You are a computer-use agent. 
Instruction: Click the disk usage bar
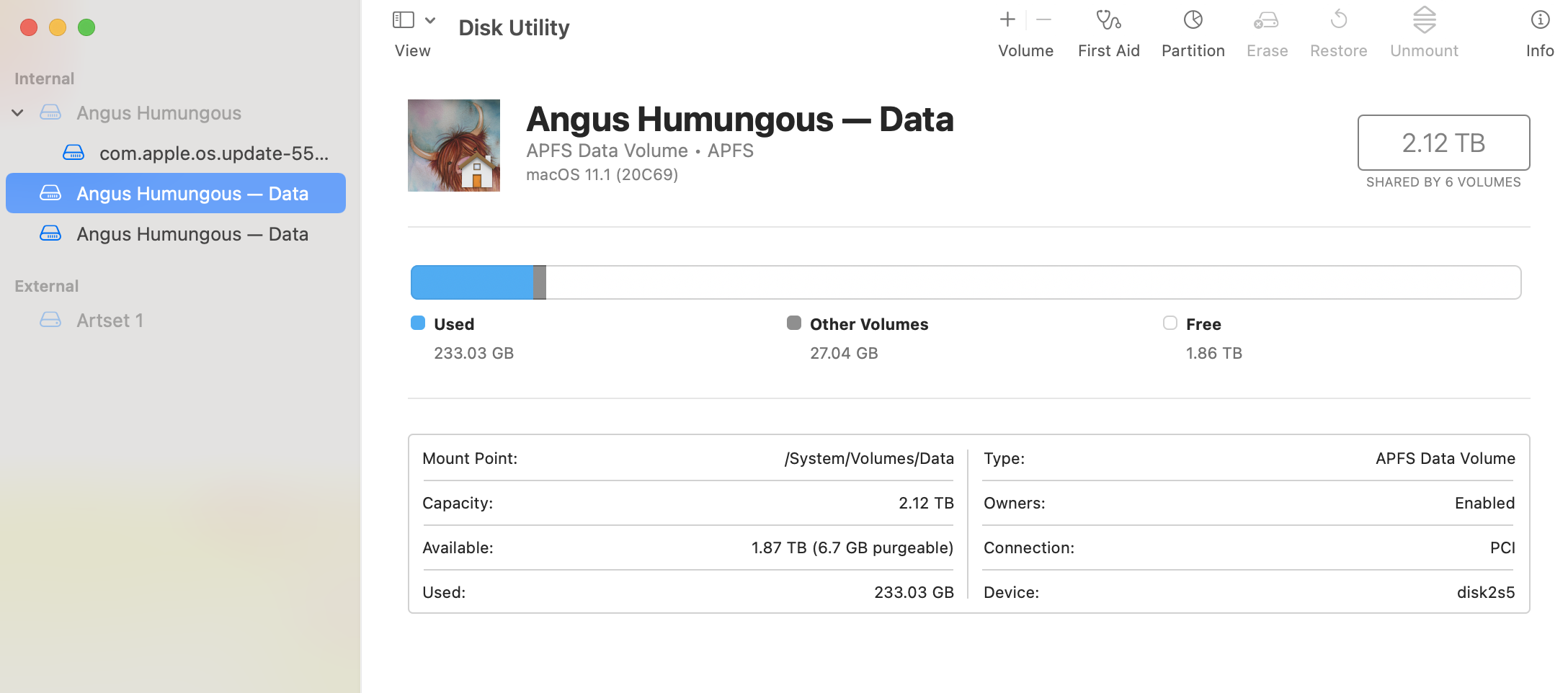click(x=966, y=282)
